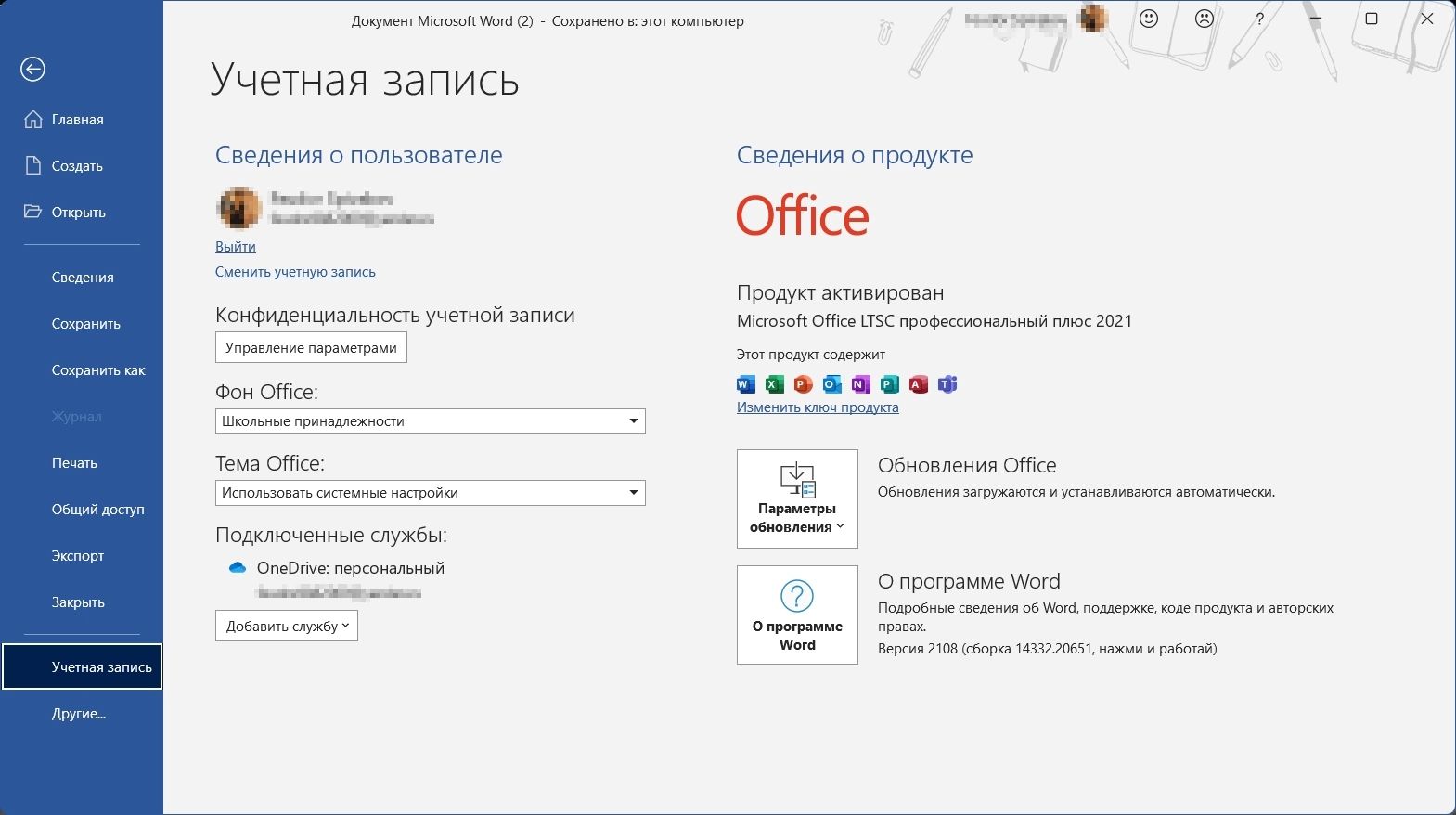Click the Продукт активирован text

pyautogui.click(x=840, y=292)
